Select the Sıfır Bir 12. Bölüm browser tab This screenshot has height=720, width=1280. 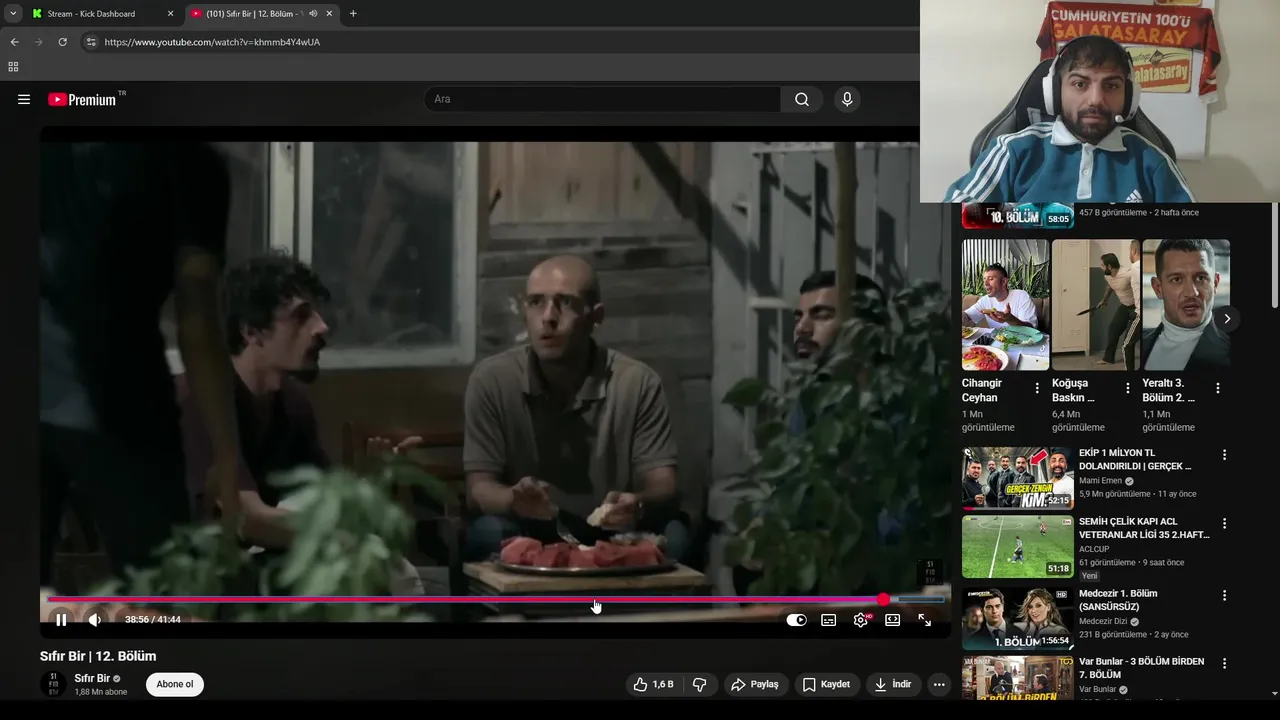pos(253,14)
